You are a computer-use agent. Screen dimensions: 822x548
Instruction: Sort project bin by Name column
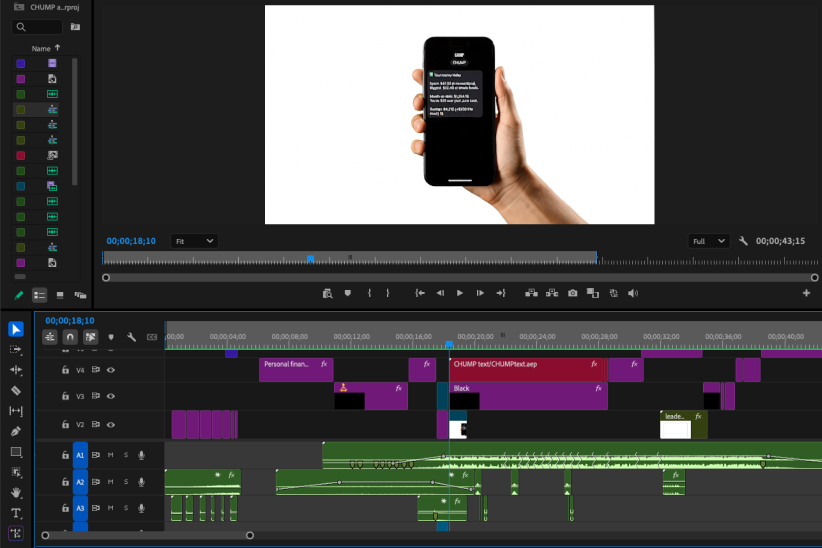click(46, 48)
